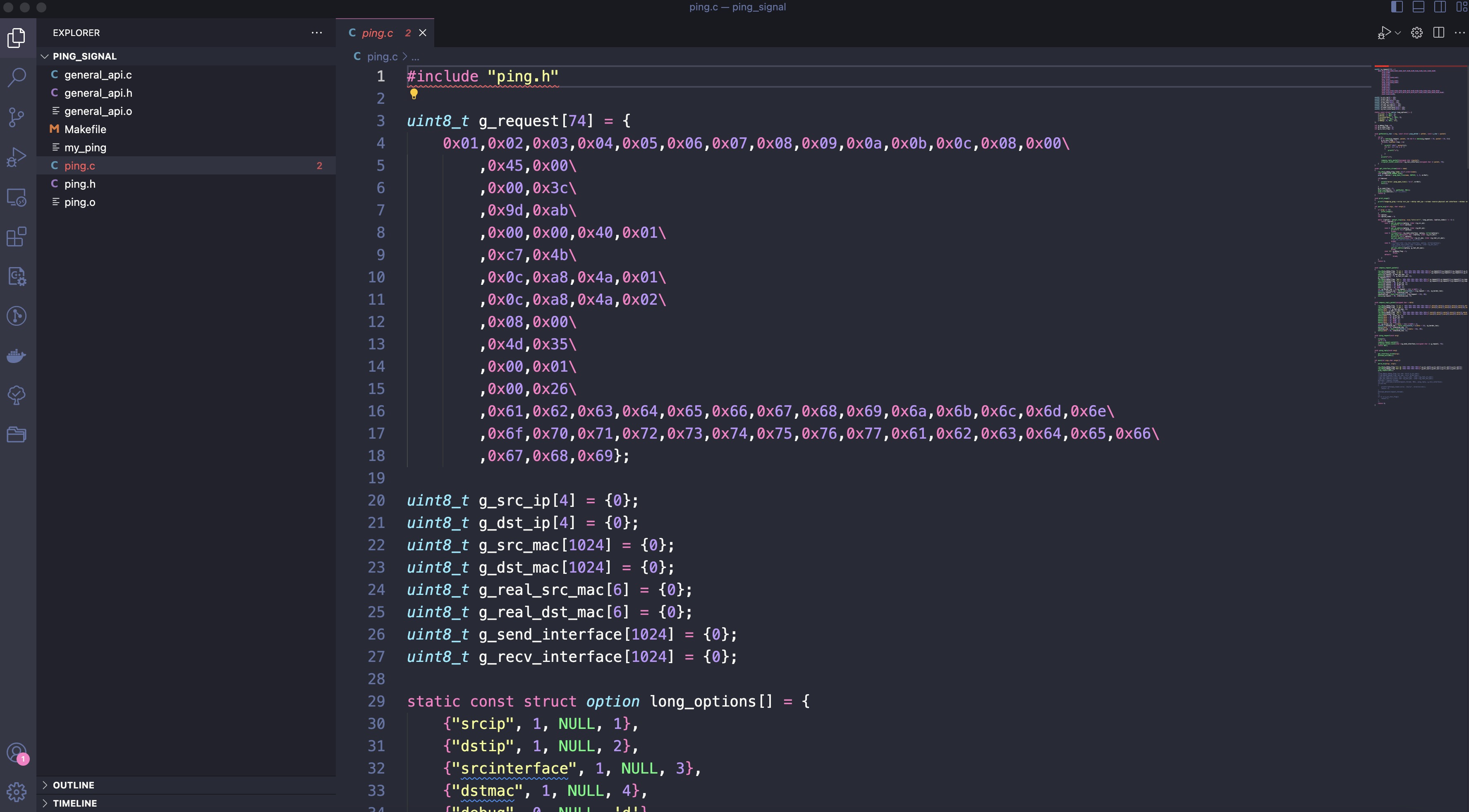Viewport: 1469px width, 812px height.
Task: Click the g_send_interface declaration
Action: pos(572,634)
